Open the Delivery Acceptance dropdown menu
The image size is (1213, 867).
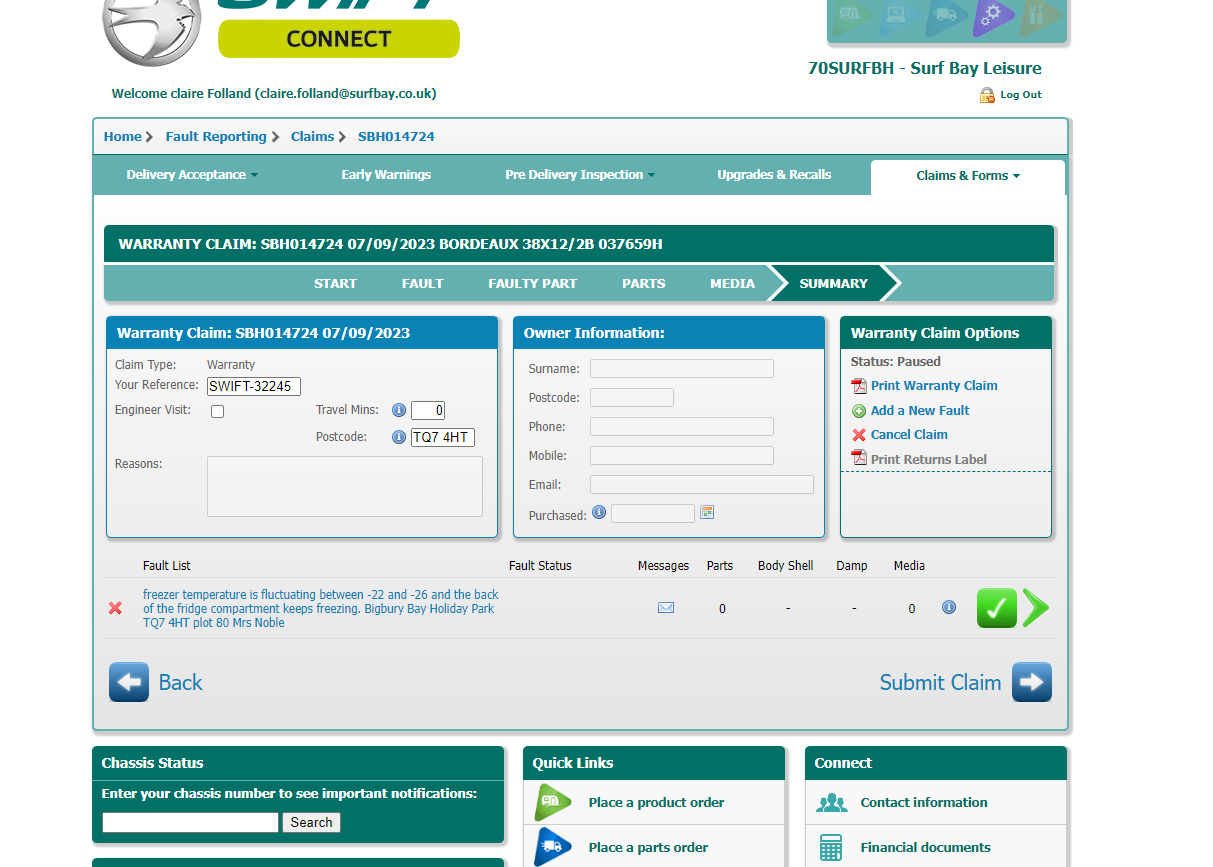[x=192, y=175]
